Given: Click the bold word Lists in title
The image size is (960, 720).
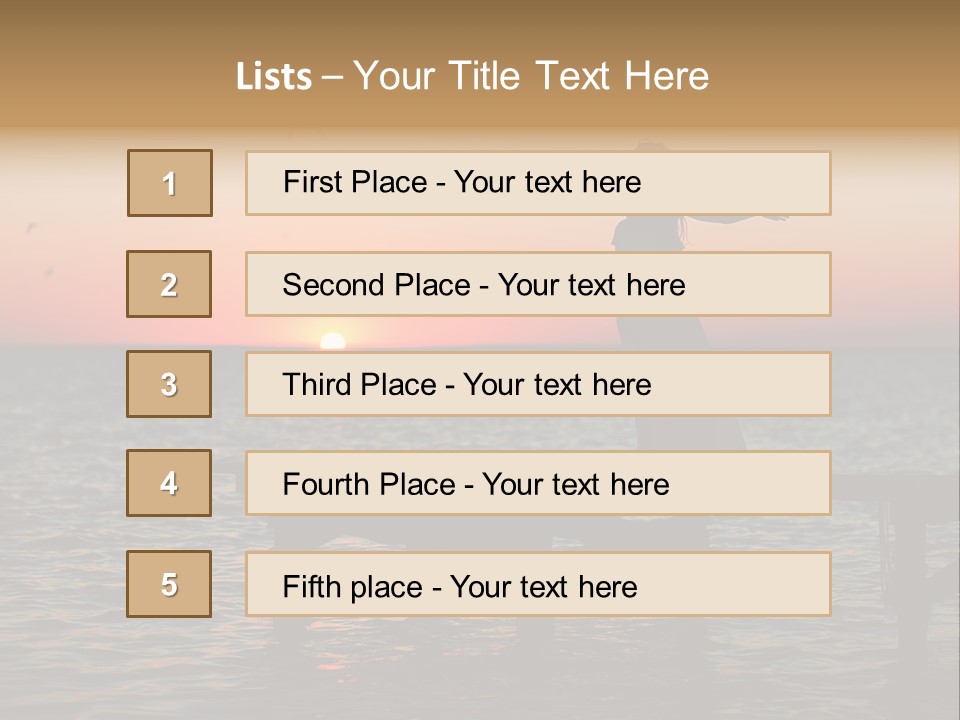Looking at the screenshot, I should pyautogui.click(x=274, y=76).
